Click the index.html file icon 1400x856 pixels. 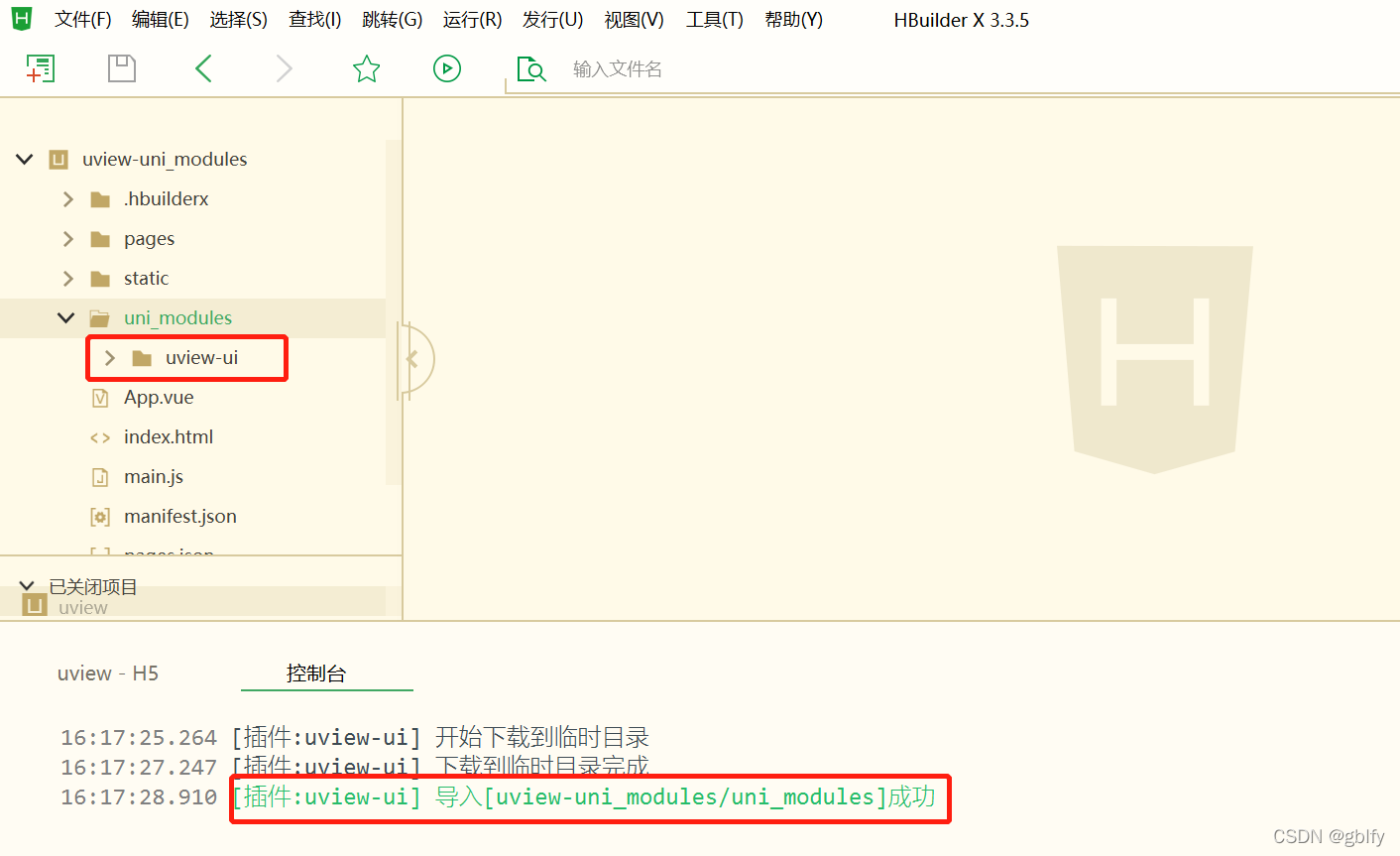pyautogui.click(x=100, y=437)
